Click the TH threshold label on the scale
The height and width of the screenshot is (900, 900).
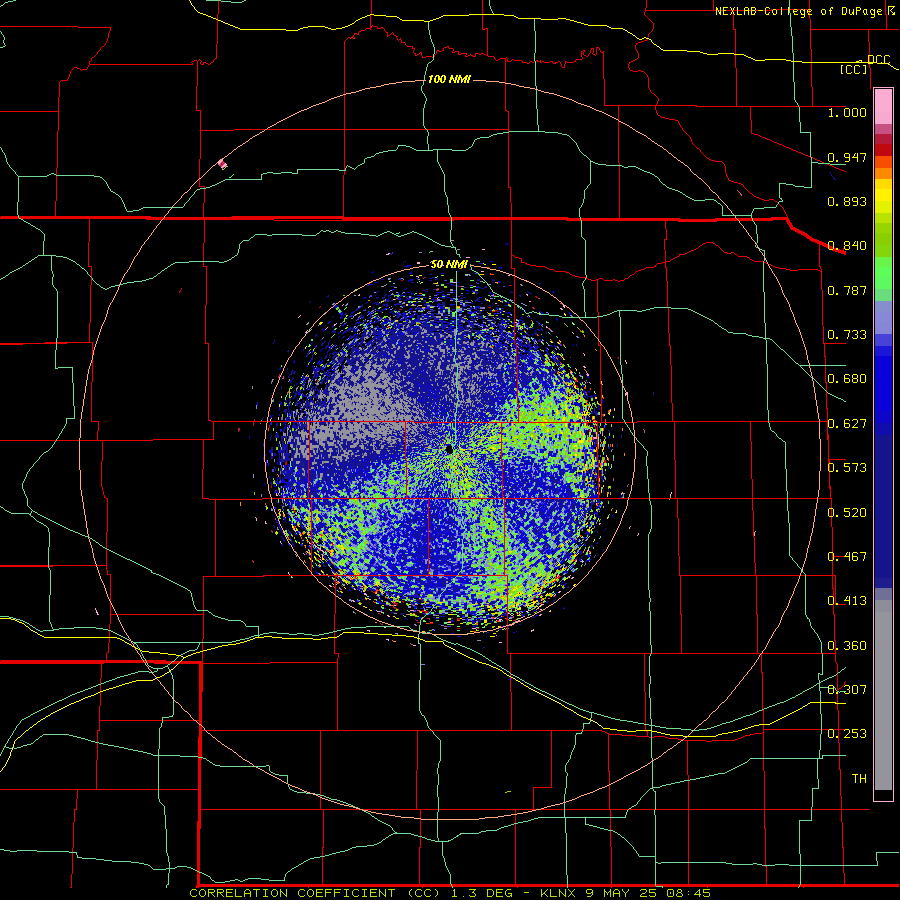point(859,779)
